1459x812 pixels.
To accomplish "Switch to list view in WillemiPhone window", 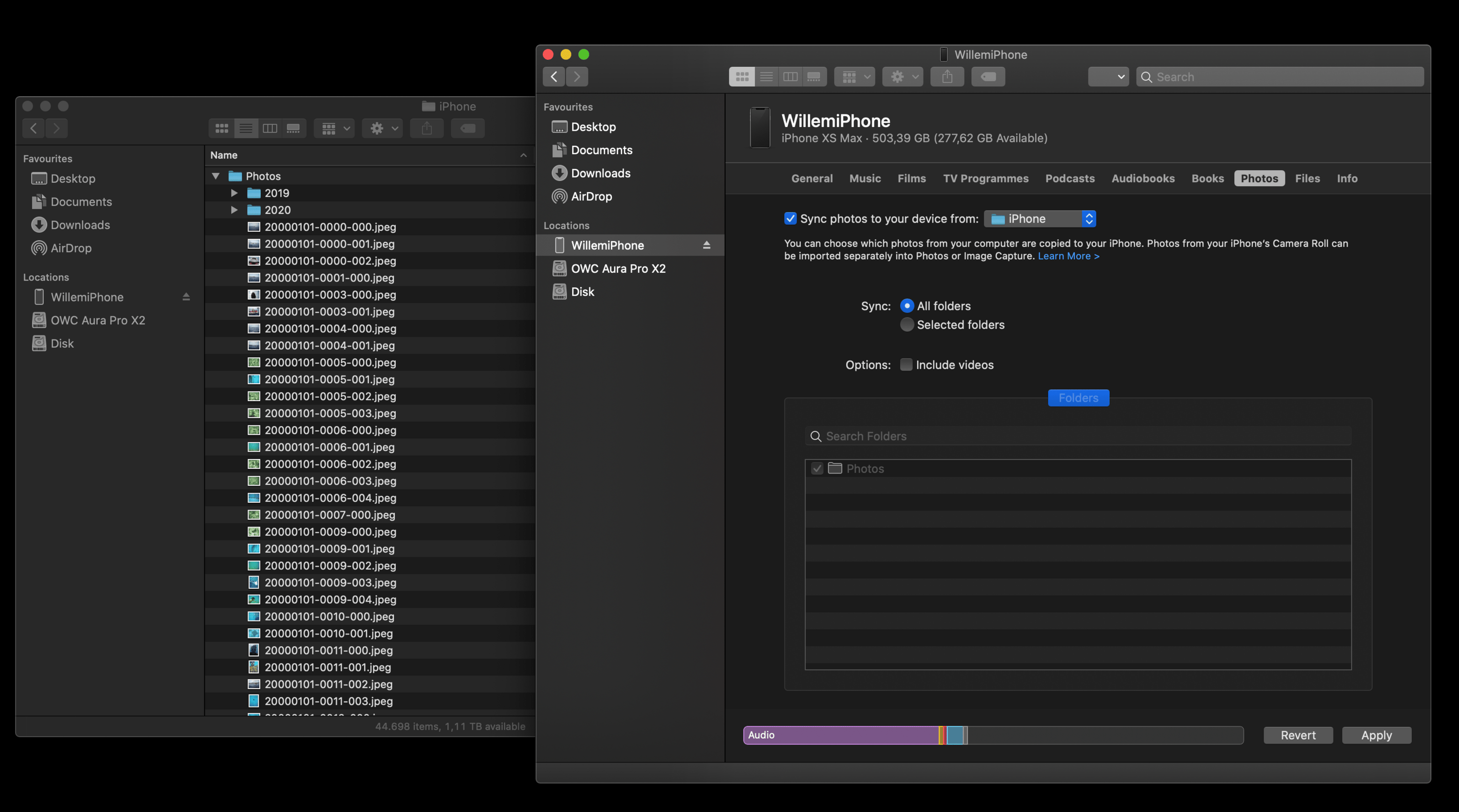I will pyautogui.click(x=766, y=76).
